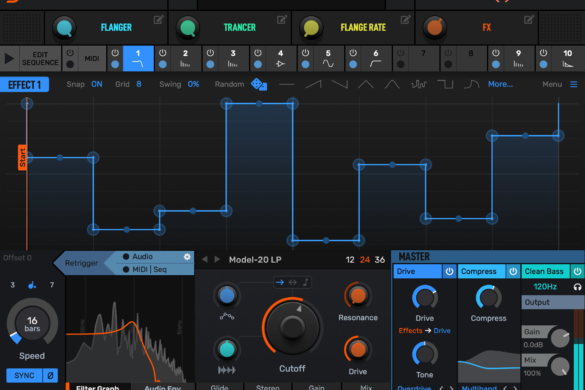
Task: Choose the bidirectional modulation arrow
Action: pyautogui.click(x=292, y=283)
